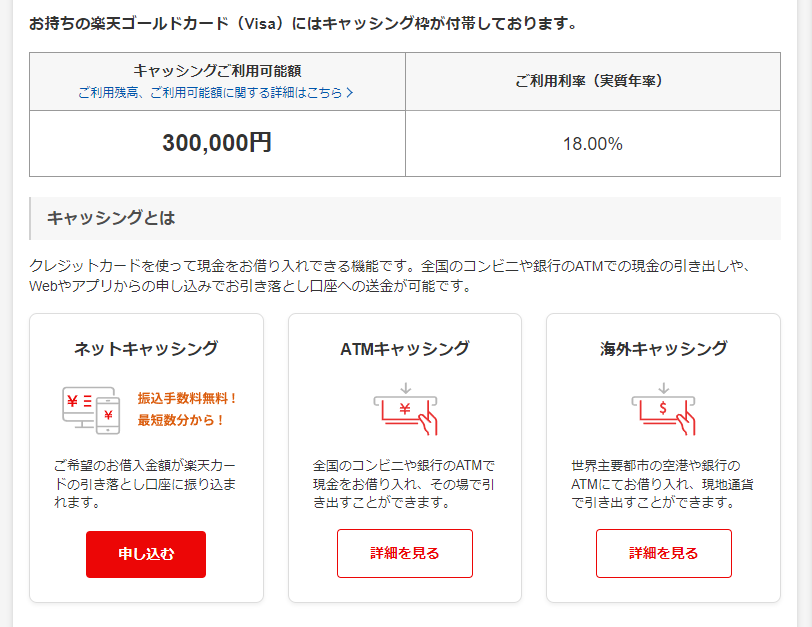Click the 300,000円 available amount
The image size is (812, 627).
click(217, 143)
